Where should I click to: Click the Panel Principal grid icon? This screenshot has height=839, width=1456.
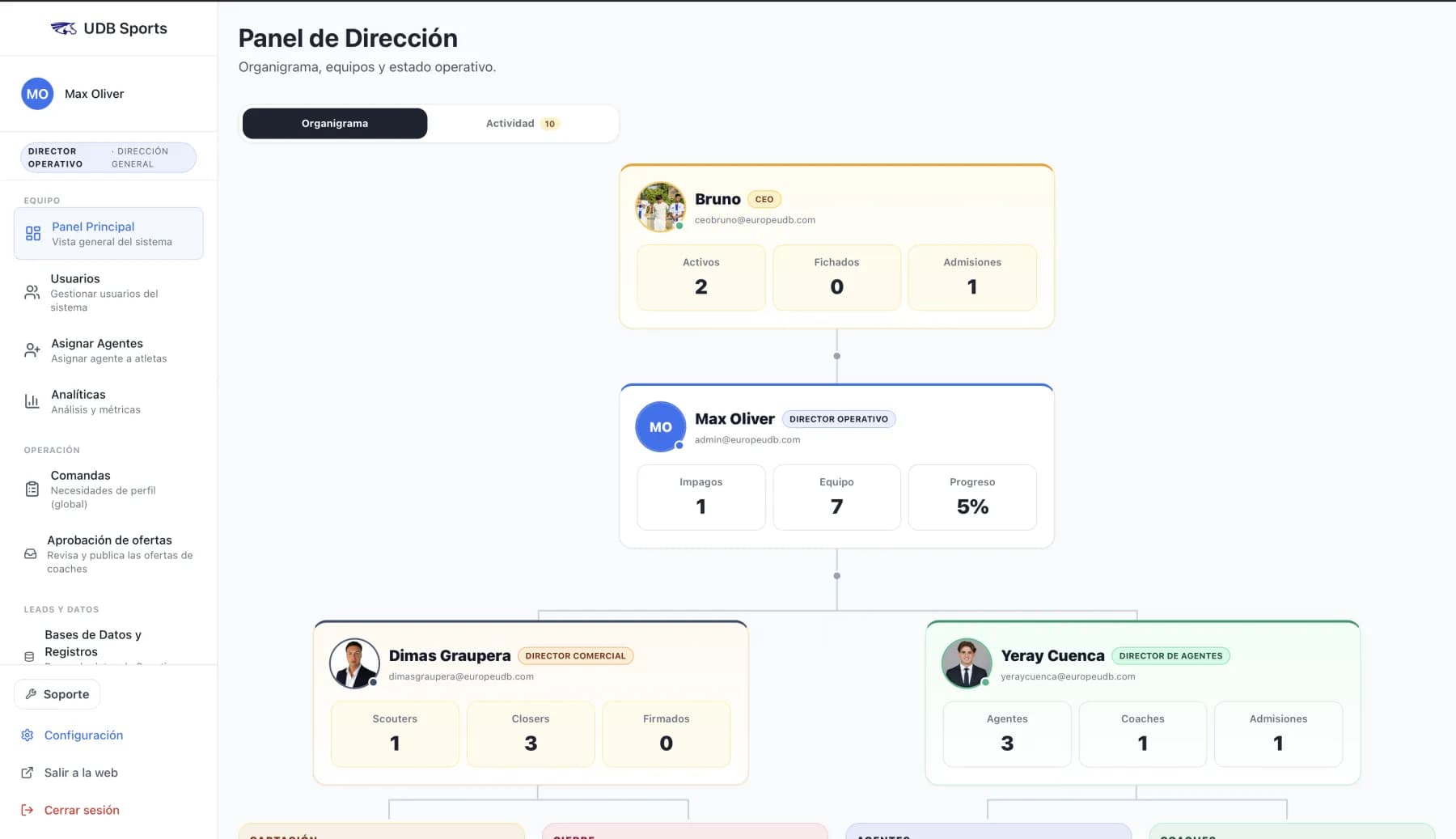[33, 234]
